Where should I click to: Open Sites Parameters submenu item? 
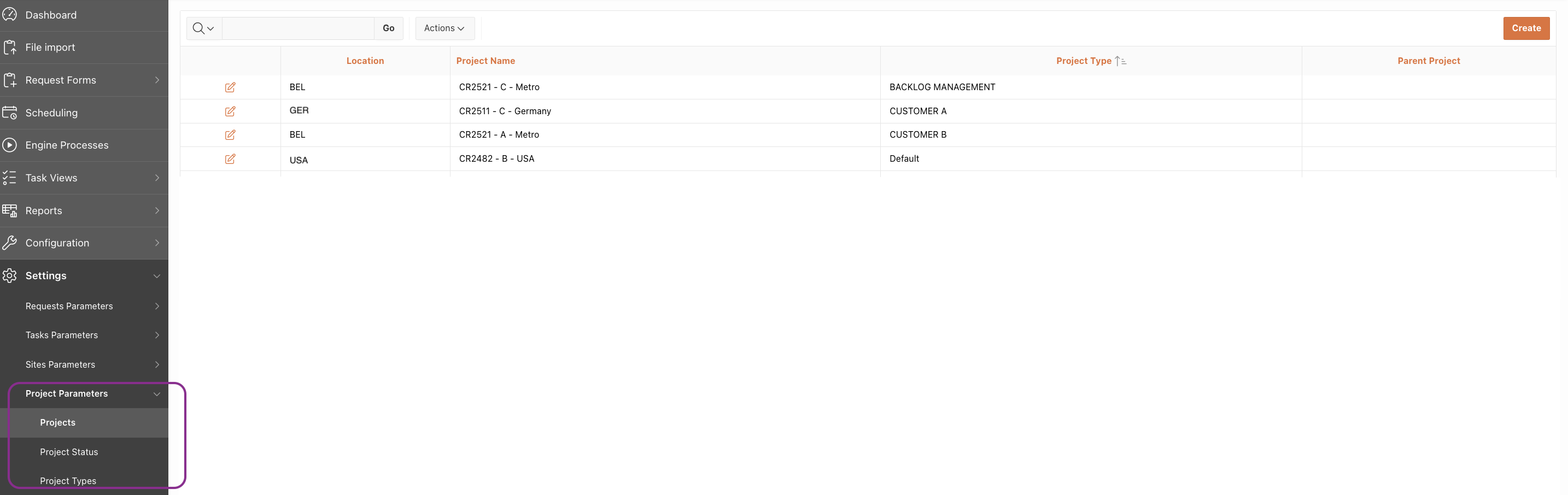coord(84,365)
